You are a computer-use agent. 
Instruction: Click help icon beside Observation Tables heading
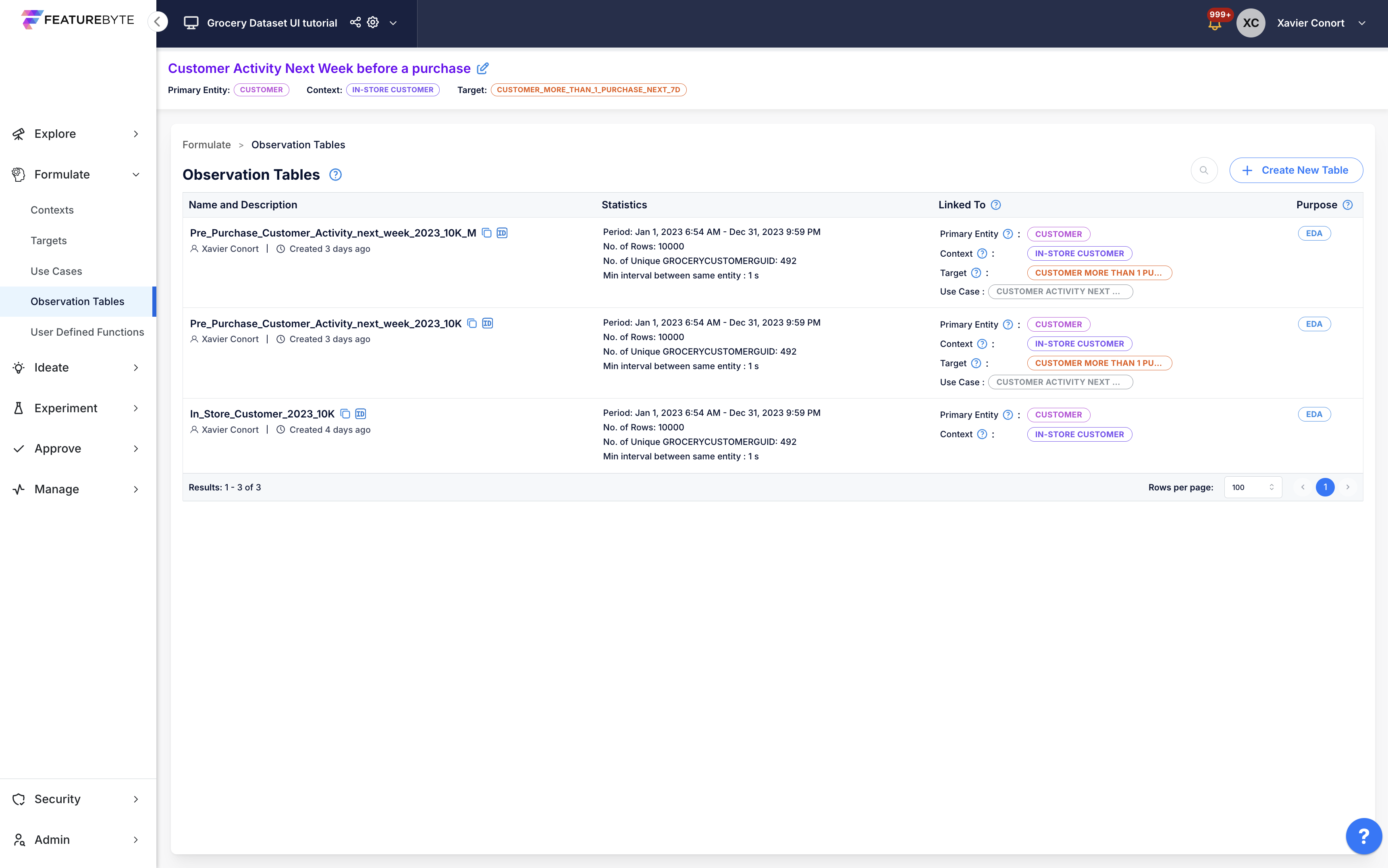pos(335,174)
